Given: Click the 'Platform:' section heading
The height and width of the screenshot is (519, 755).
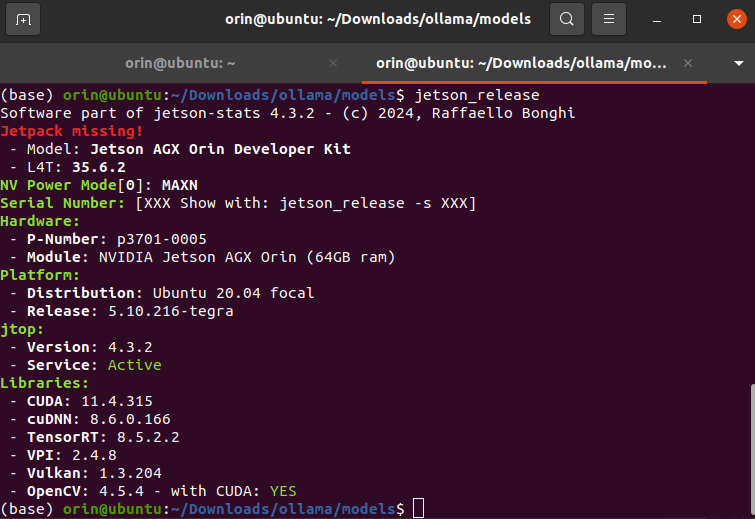Looking at the screenshot, I should coord(40,275).
